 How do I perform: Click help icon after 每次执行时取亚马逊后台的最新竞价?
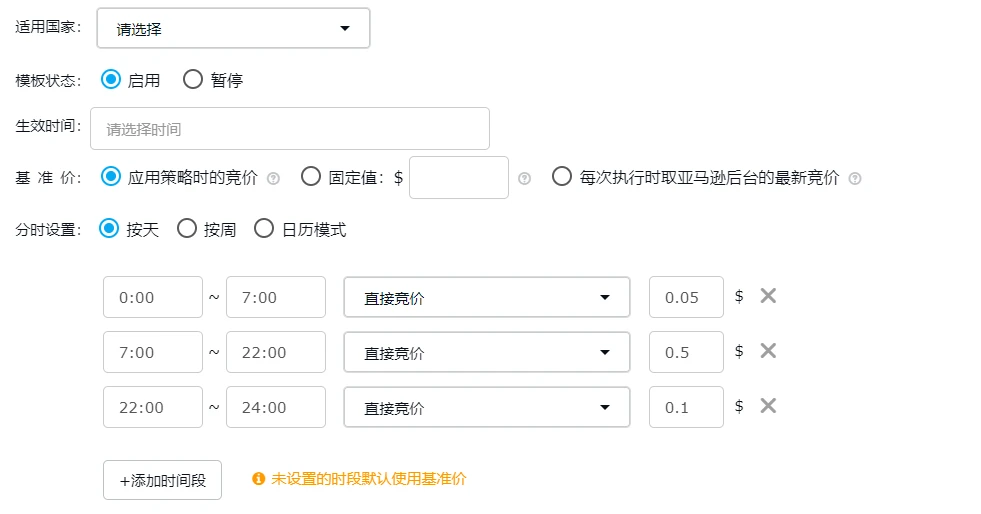pyautogui.click(x=855, y=179)
